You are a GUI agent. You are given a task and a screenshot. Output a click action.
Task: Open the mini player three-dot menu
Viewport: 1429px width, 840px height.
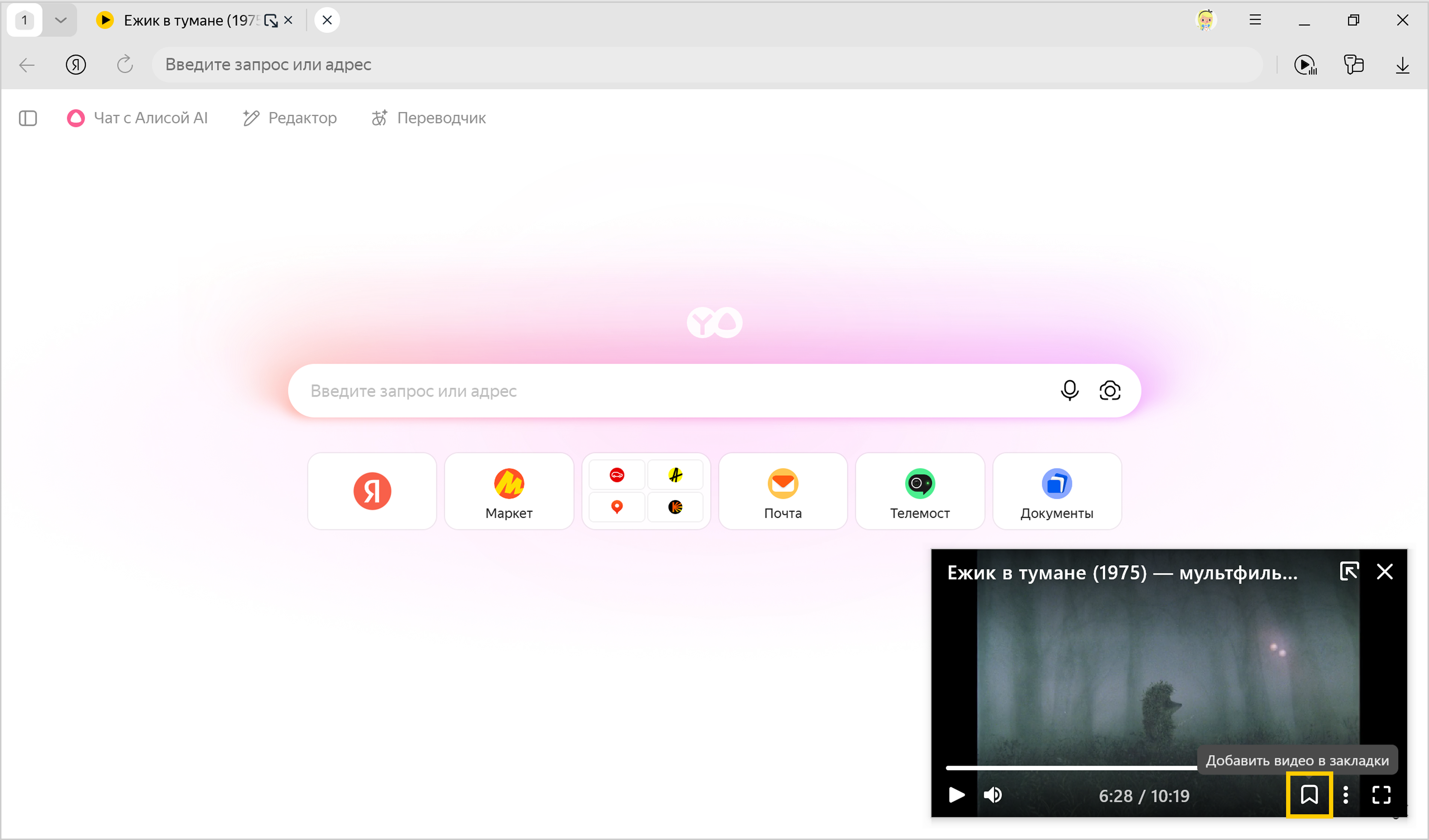(1346, 795)
